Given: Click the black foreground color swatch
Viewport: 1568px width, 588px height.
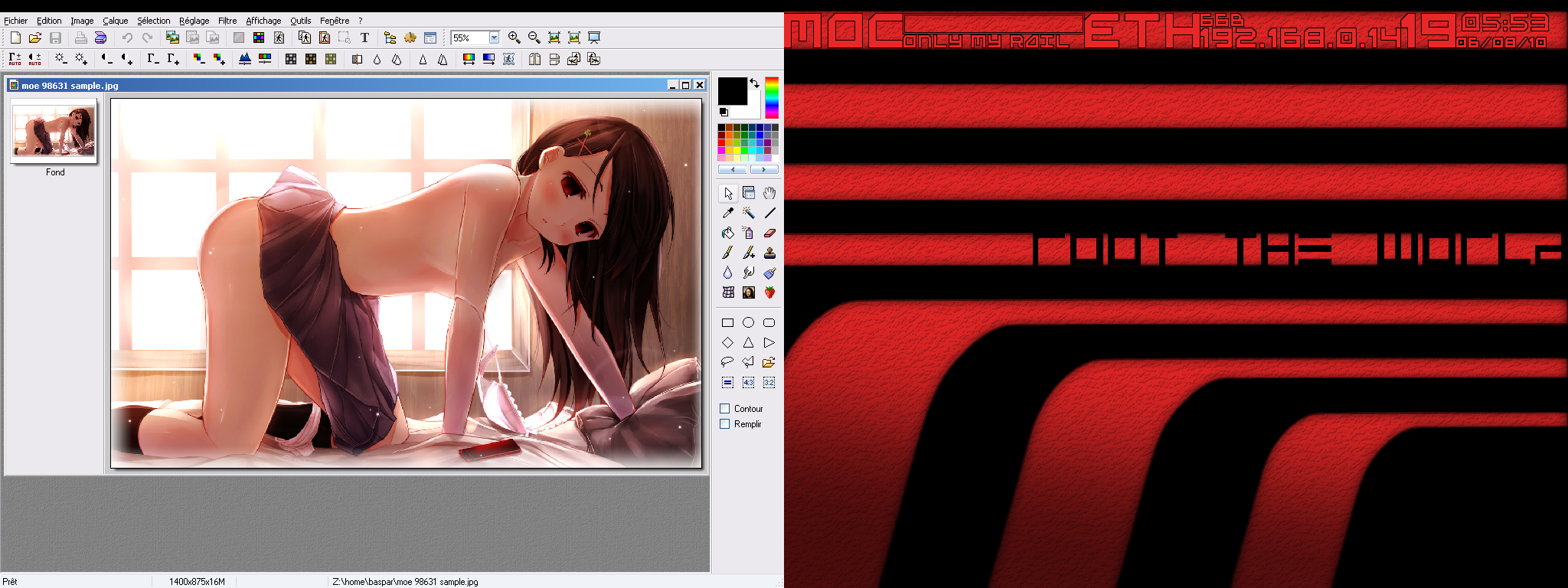Looking at the screenshot, I should (732, 91).
